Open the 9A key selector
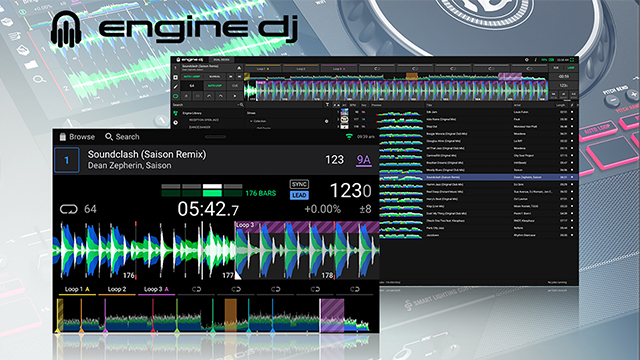 pos(363,160)
